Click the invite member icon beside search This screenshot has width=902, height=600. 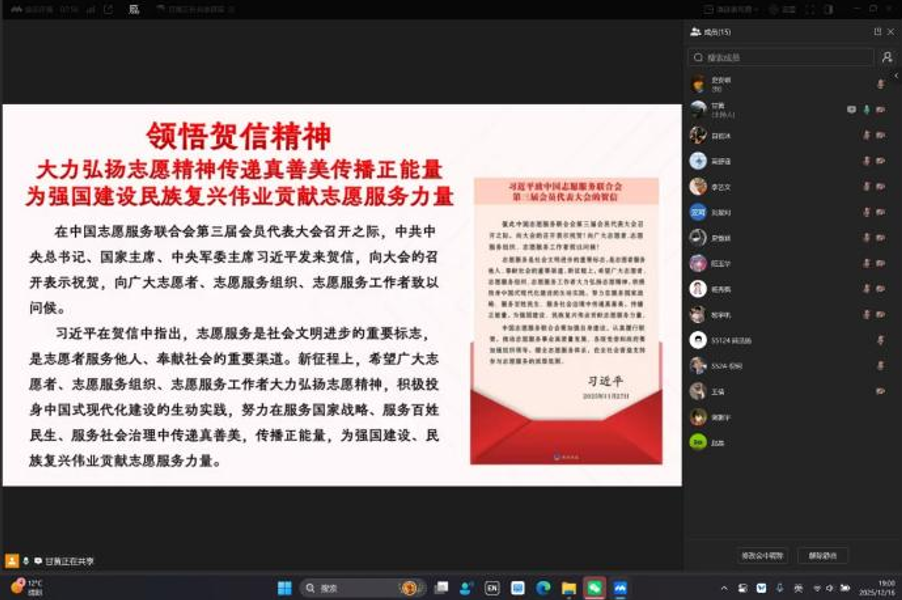coord(886,58)
